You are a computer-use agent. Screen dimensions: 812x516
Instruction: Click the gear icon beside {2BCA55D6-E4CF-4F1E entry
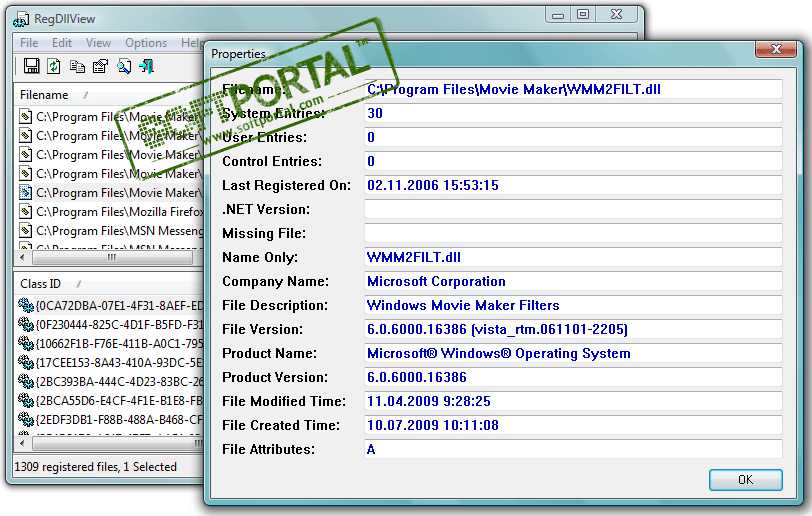coord(26,400)
